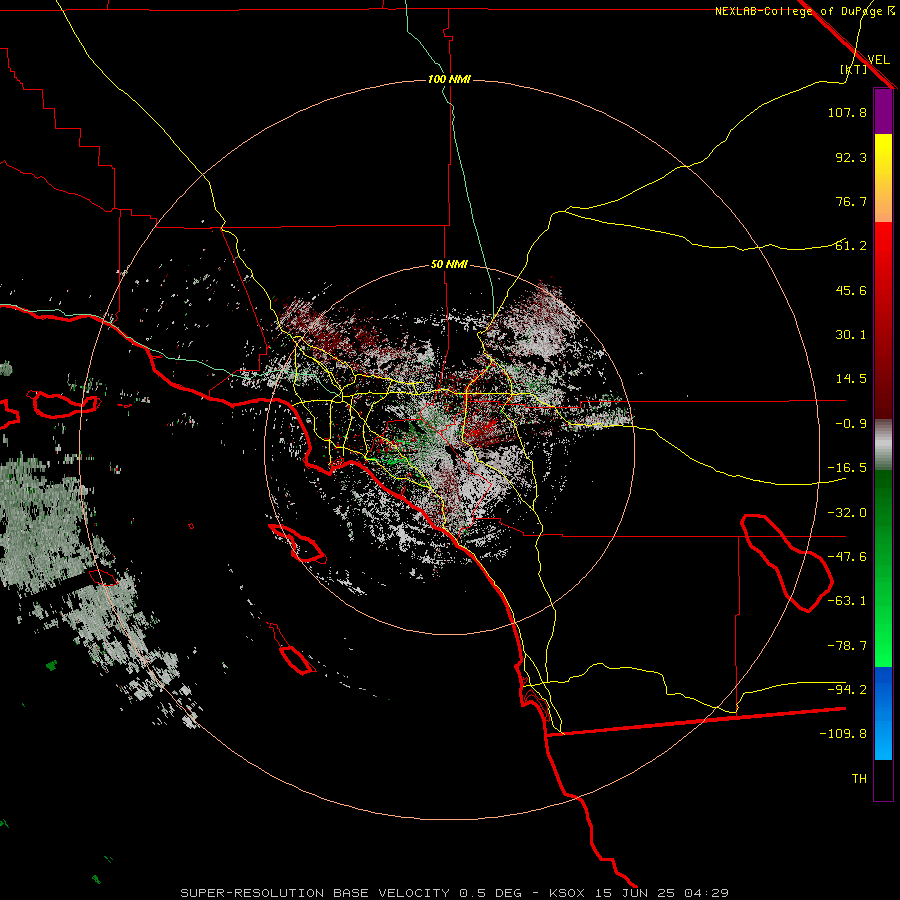Click the 100 NMI range ring label

click(x=449, y=79)
